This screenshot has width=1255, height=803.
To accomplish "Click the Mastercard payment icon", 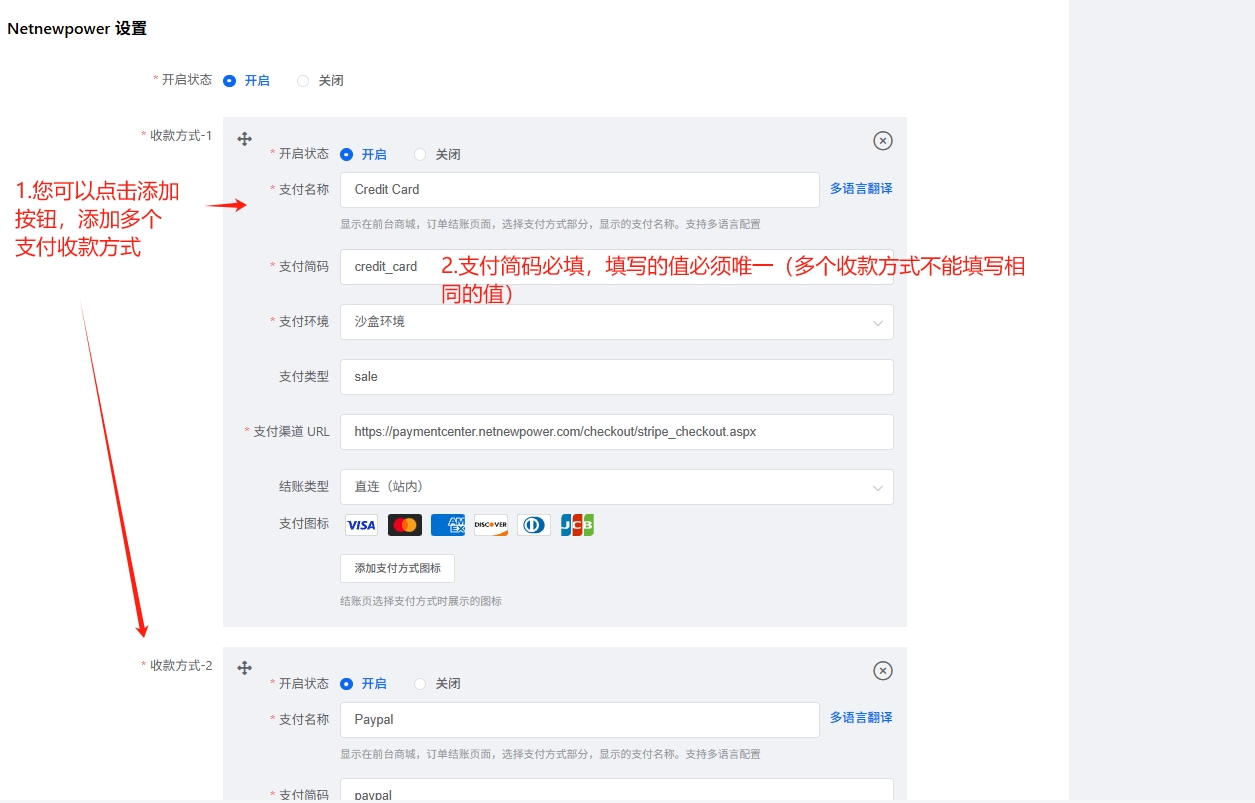I will tap(404, 525).
